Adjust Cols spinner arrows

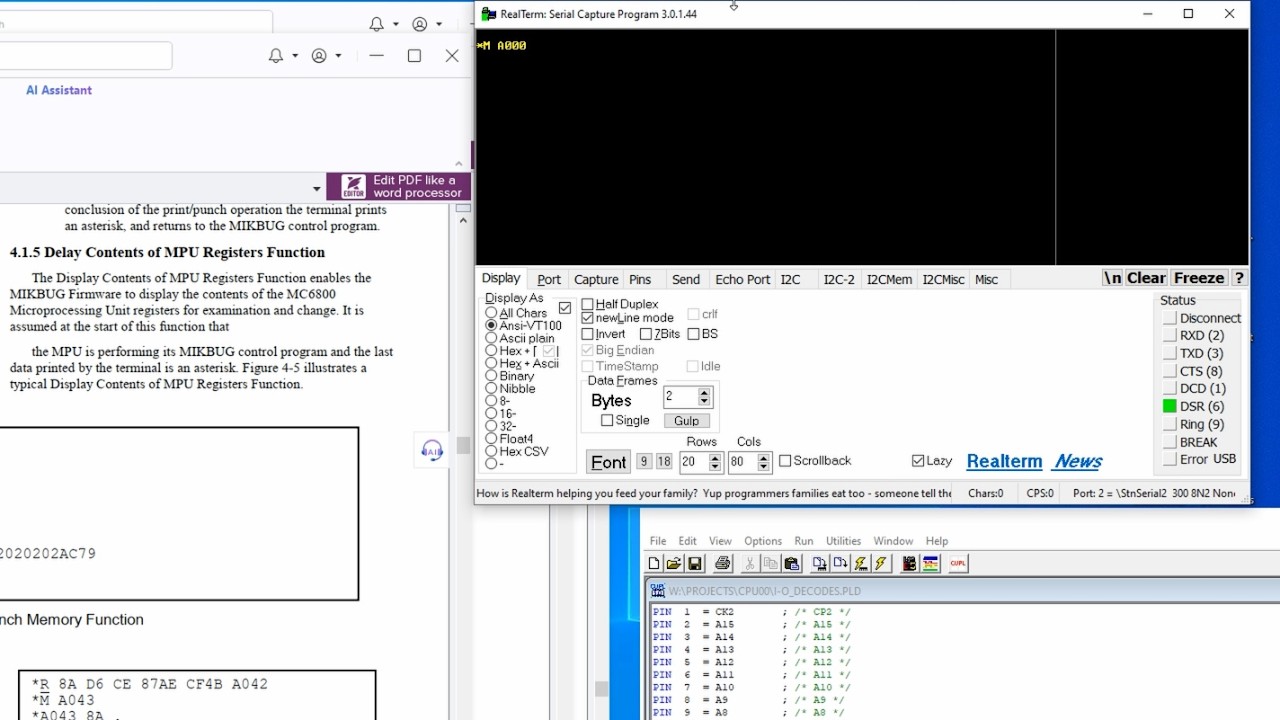pyautogui.click(x=764, y=462)
